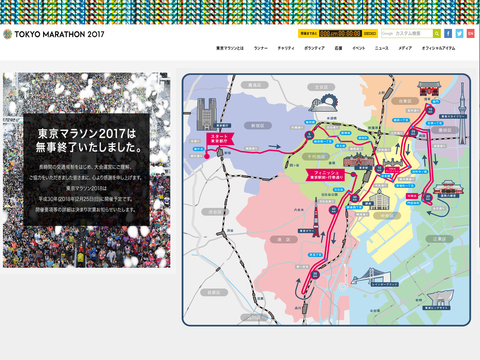Viewport: 480px width, 360px height.
Task: Open the Facebook icon link
Action: [448, 33]
